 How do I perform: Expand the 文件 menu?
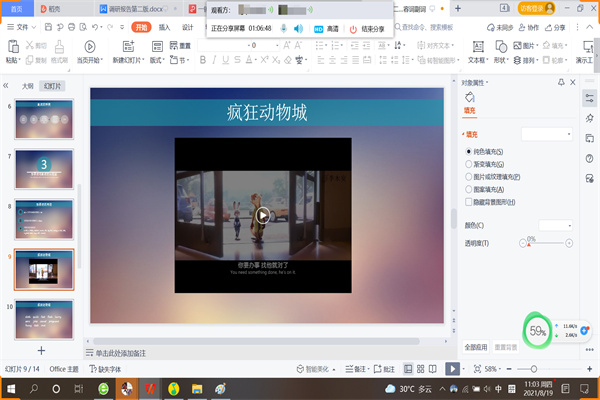pos(17,27)
